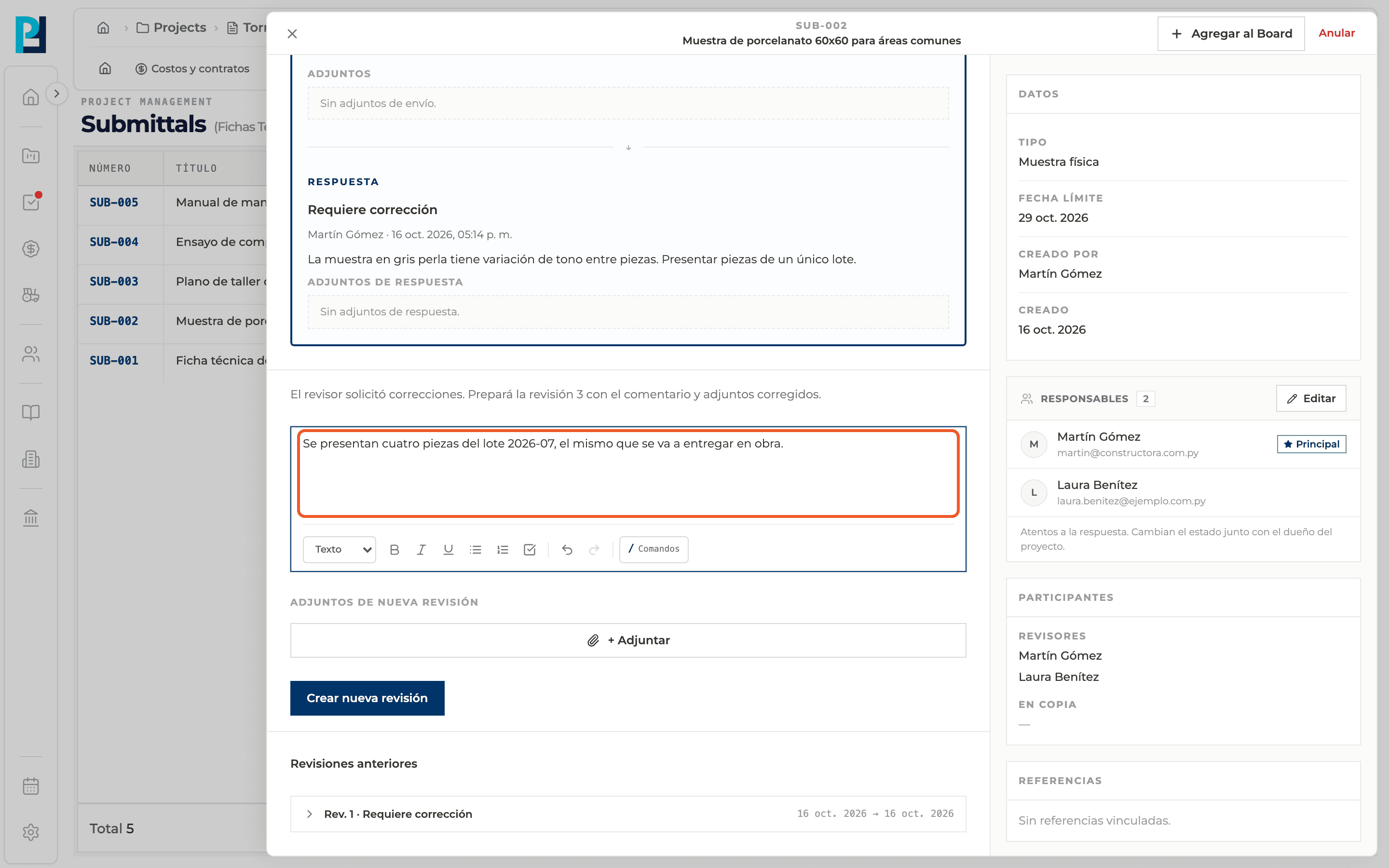Viewport: 1389px width, 868px height.
Task: Open the sidebar checklist icon with red dot
Action: [x=31, y=202]
